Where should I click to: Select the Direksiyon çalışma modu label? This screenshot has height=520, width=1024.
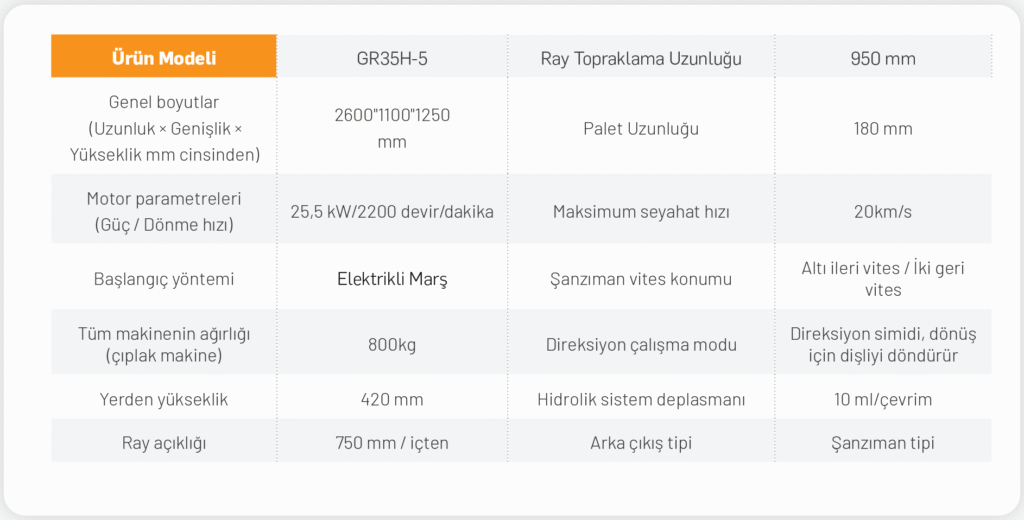(x=641, y=345)
